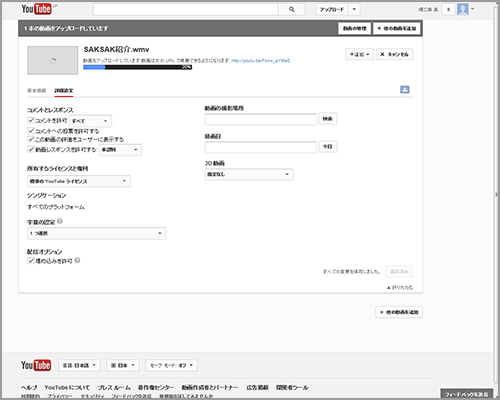Screen dimensions: 500x400
Task: Click the フィードバックを送信 button
Action: point(466,394)
